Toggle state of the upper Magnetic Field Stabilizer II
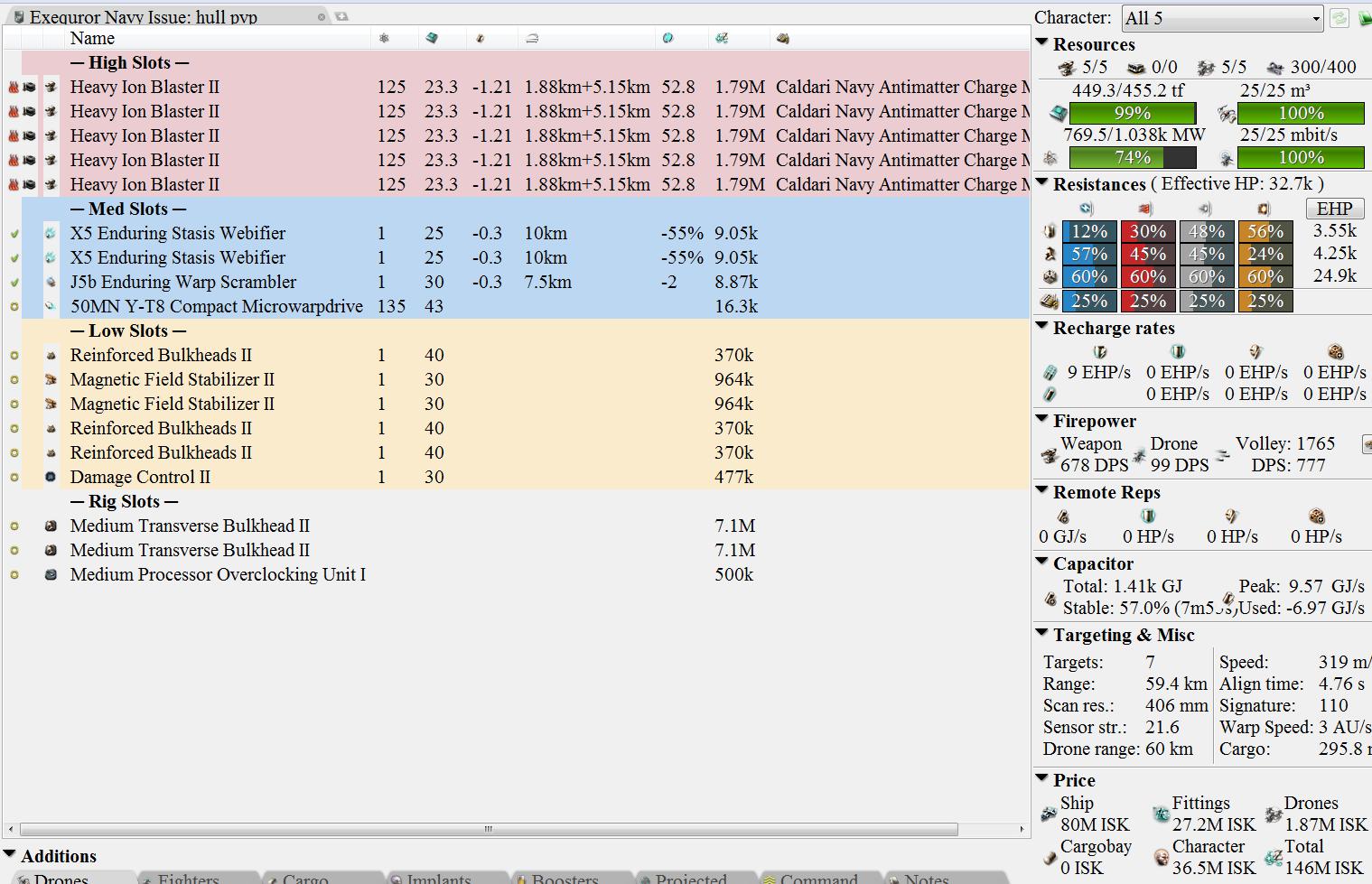This screenshot has height=884, width=1372. click(x=14, y=379)
